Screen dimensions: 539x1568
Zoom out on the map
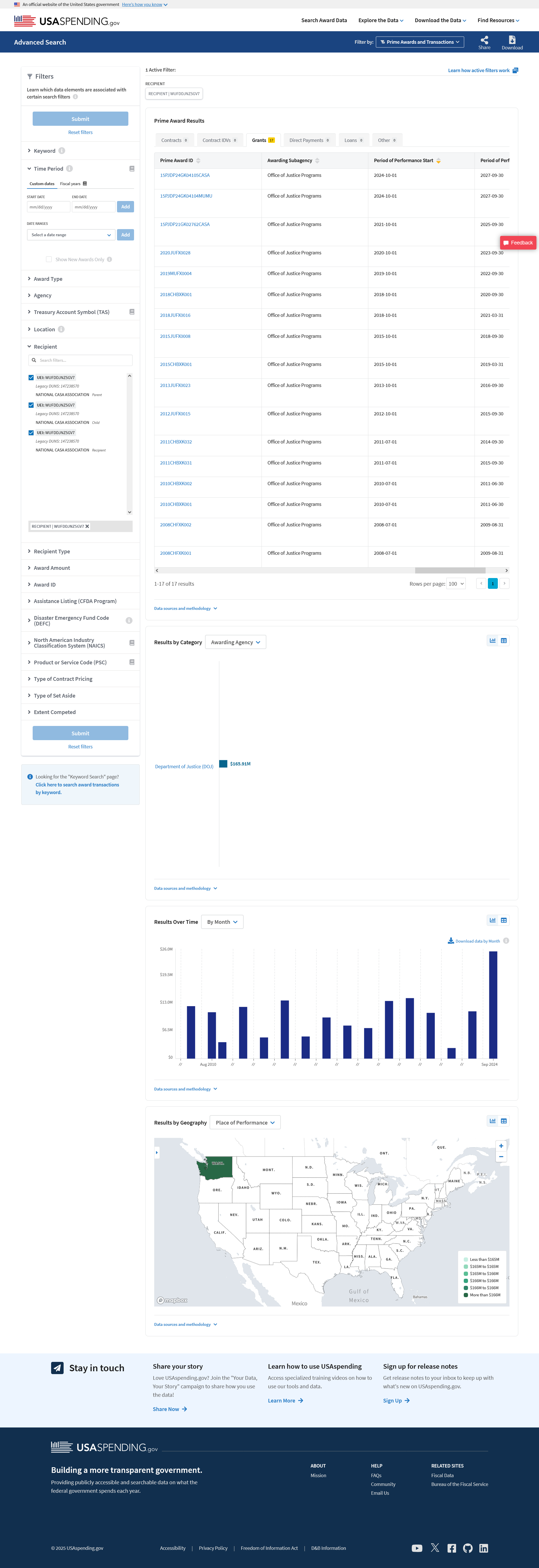(501, 1157)
